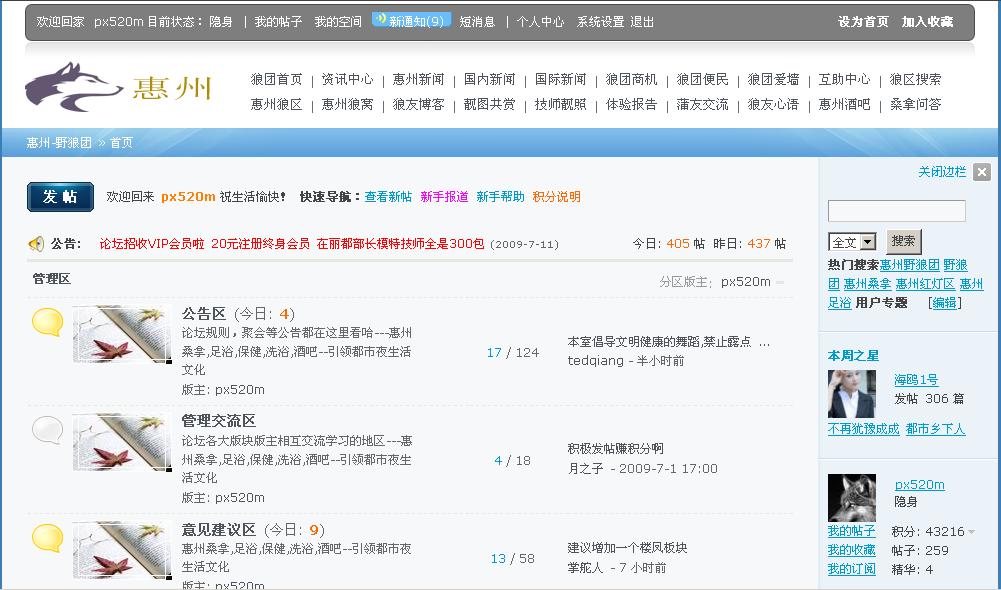Open the 公告区 forum board thumbnail image
This screenshot has height=590, width=1001.
coord(122,334)
